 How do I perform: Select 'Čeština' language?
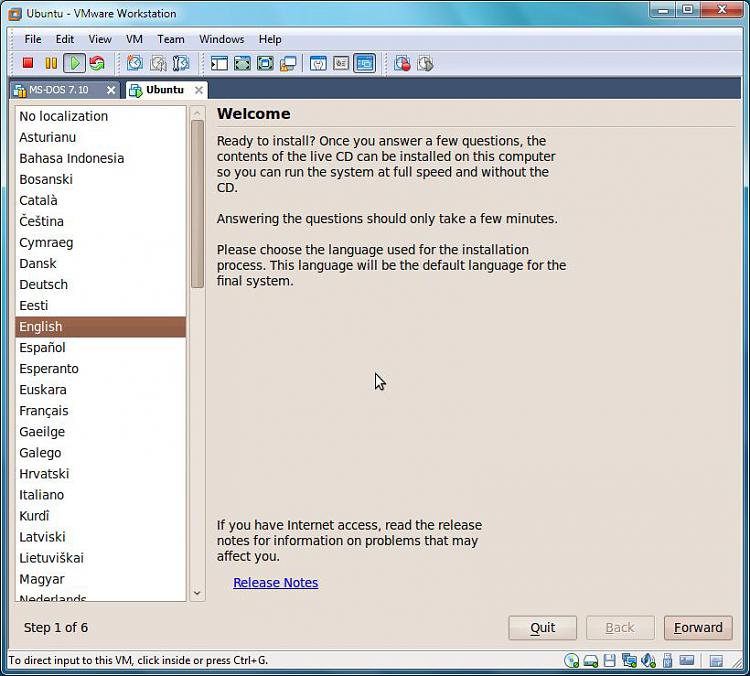point(100,222)
